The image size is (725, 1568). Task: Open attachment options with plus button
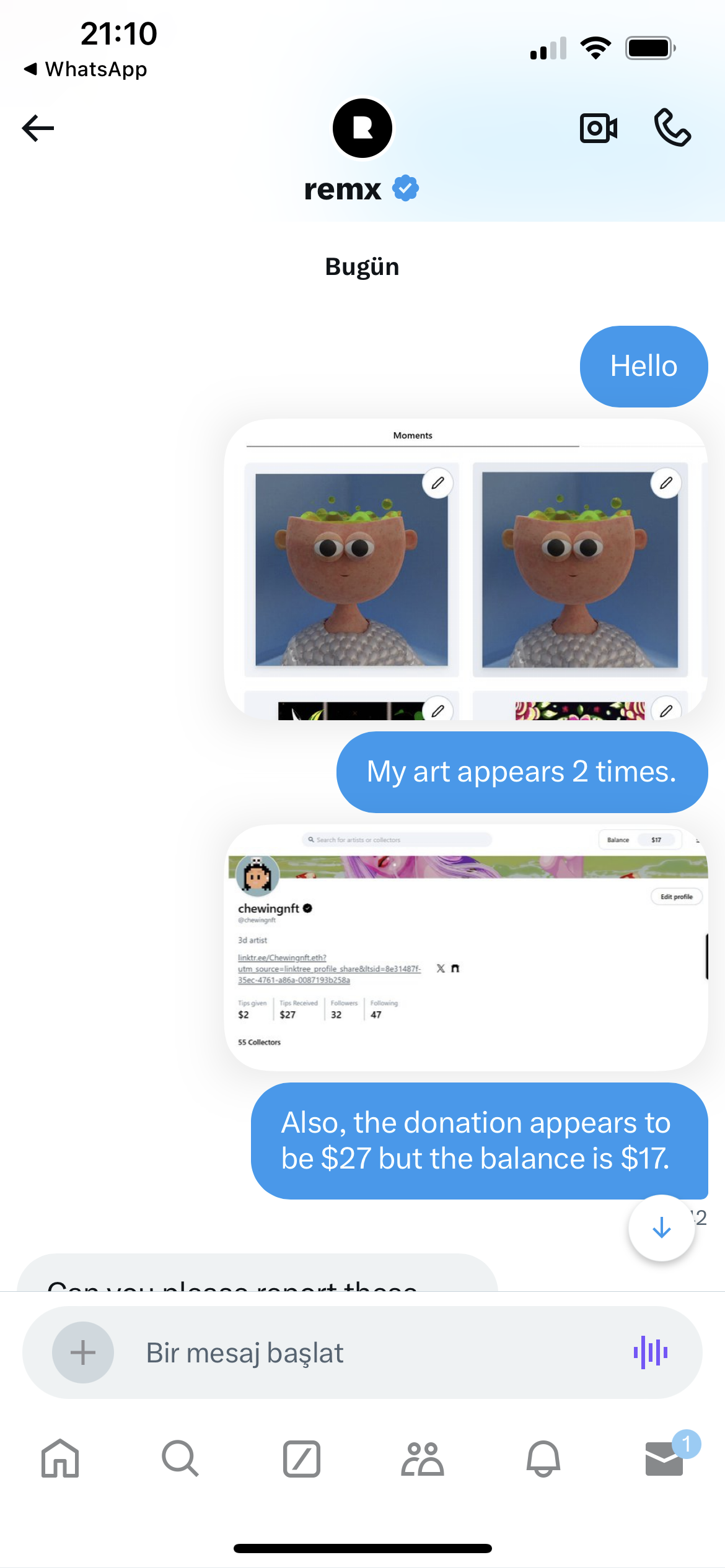click(83, 1352)
